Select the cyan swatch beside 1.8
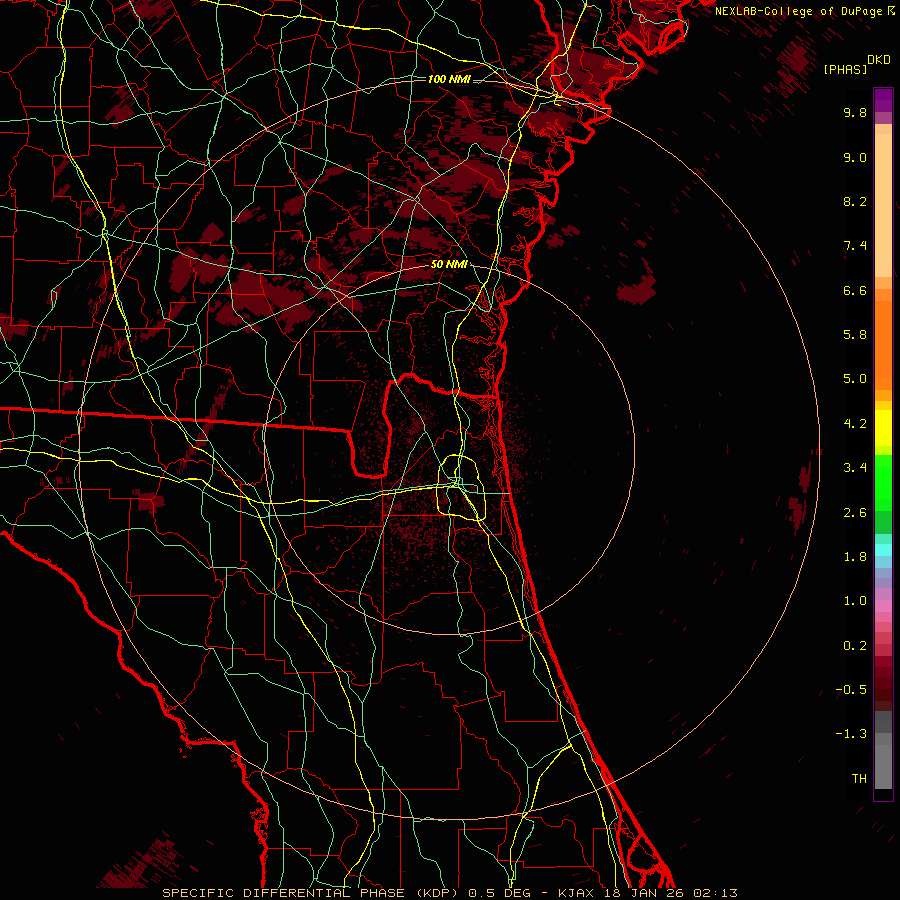This screenshot has width=900, height=900. click(883, 549)
